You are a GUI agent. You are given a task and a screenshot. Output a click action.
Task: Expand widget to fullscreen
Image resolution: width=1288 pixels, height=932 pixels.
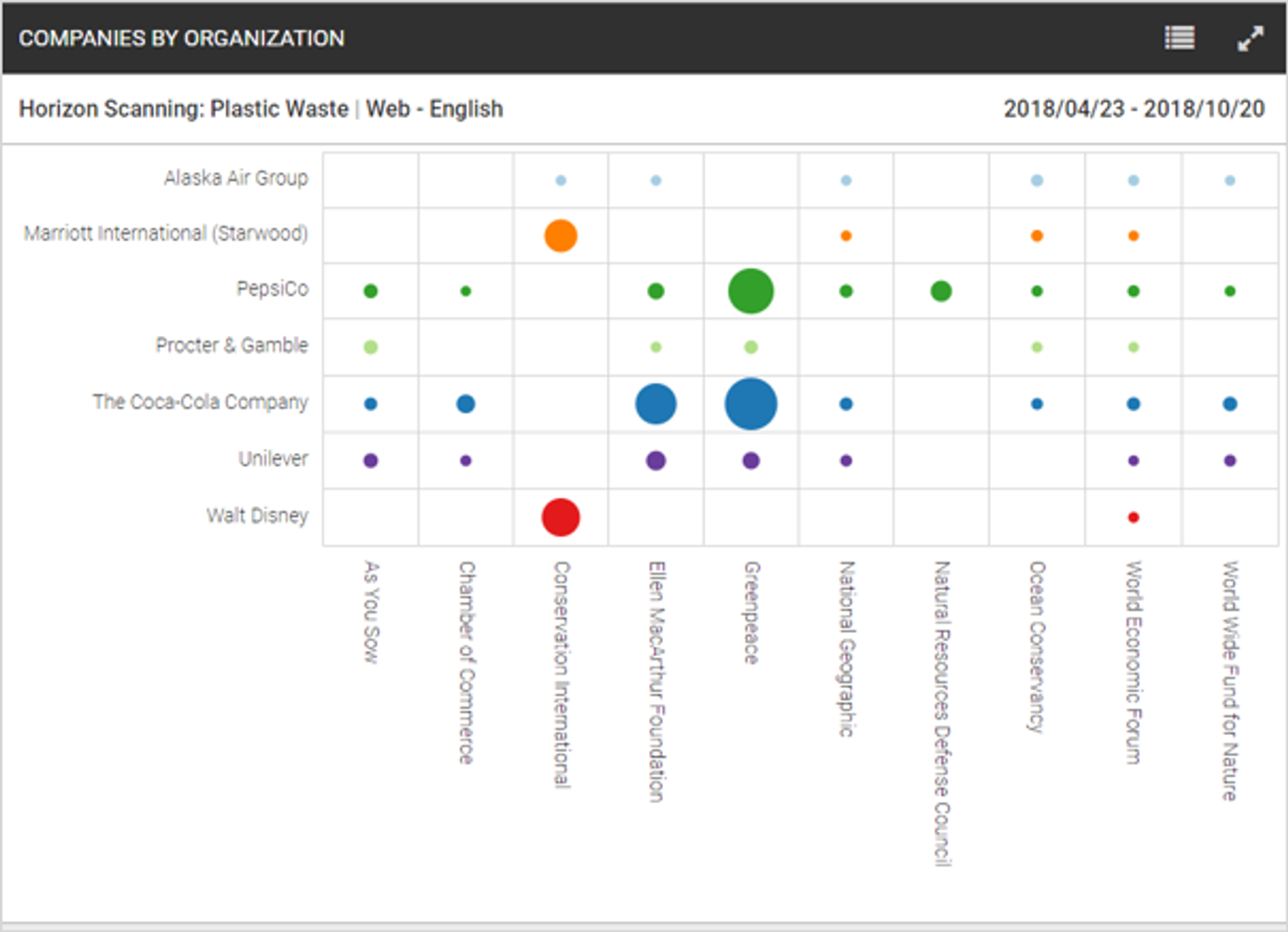(1250, 38)
